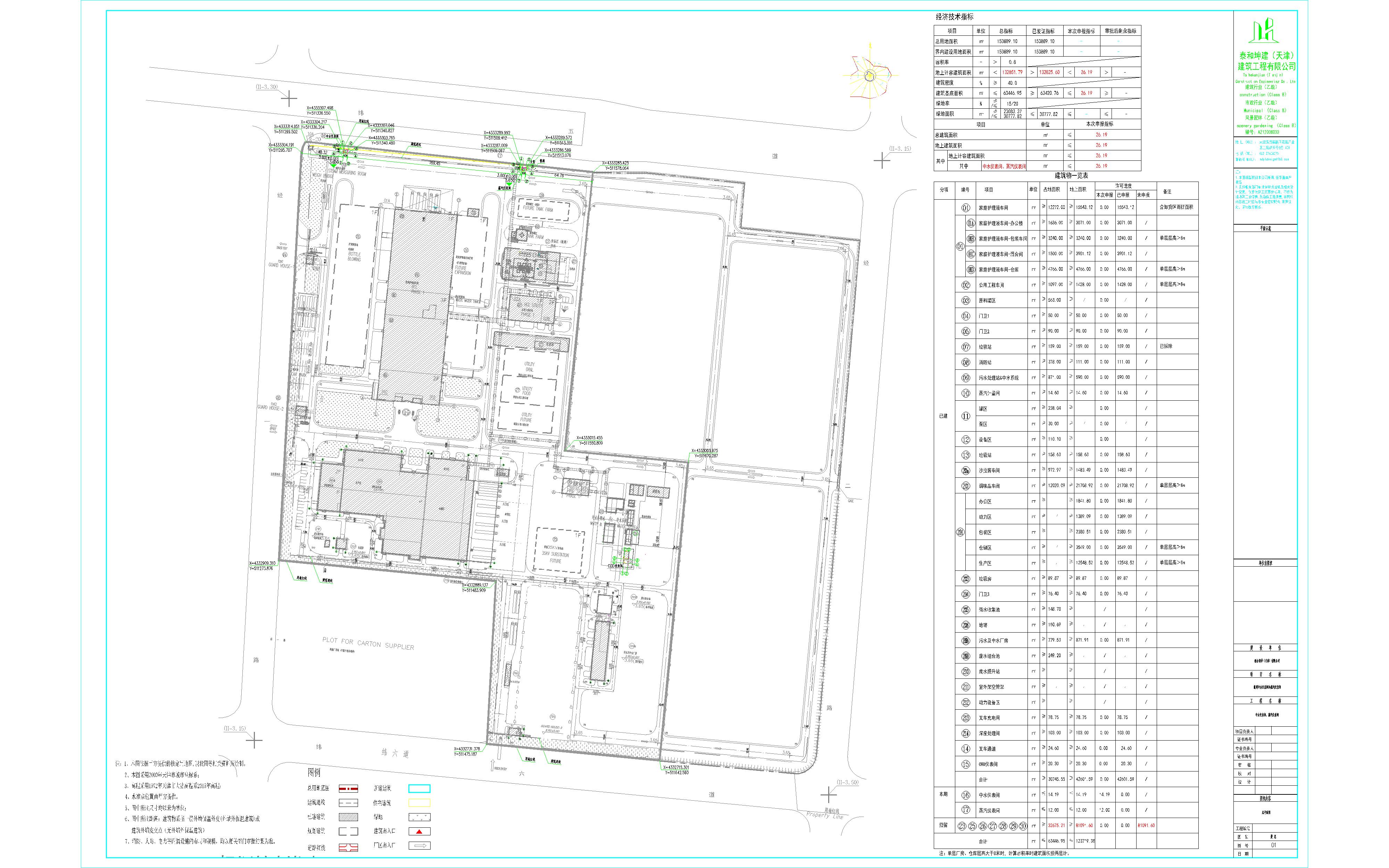The width and height of the screenshot is (1389, 868).
Task: Select the hollow arrow site entrance legend symbol
Action: click(419, 846)
